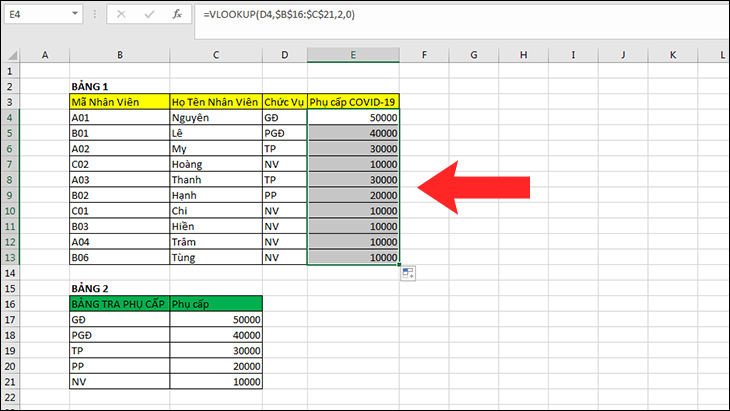730x411 pixels.
Task: Click the green Phụ cấp header cell
Action: tap(216, 304)
